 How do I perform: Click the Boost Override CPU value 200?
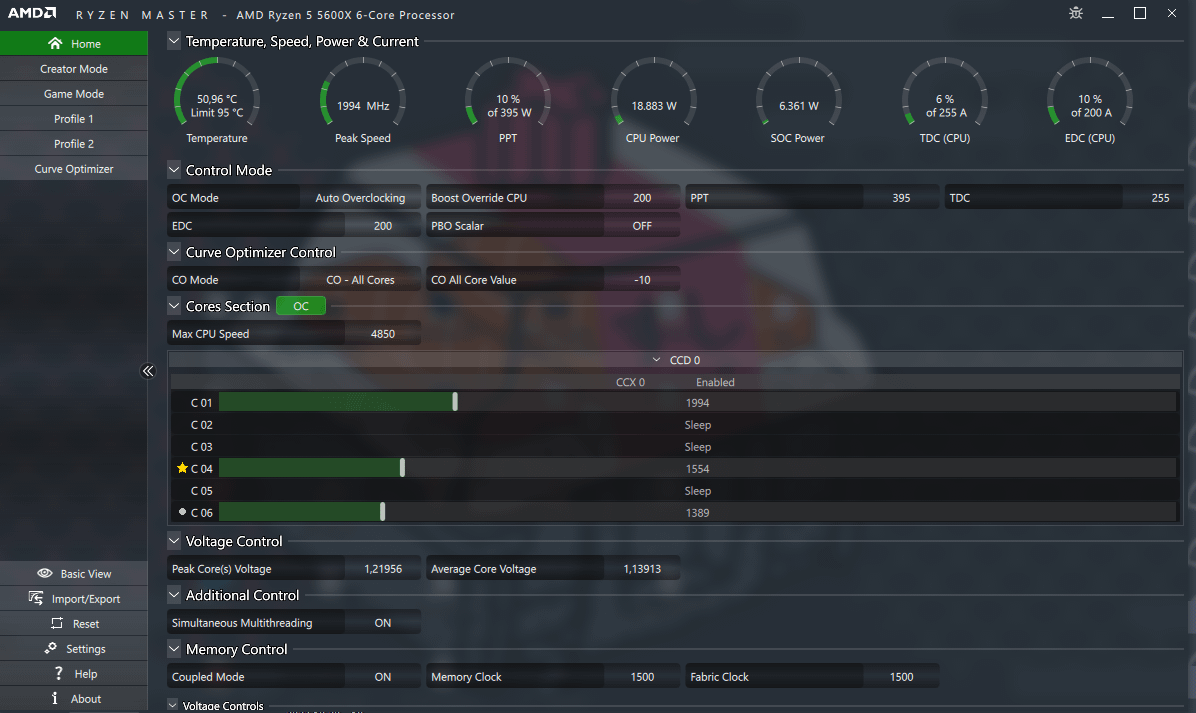click(x=642, y=198)
